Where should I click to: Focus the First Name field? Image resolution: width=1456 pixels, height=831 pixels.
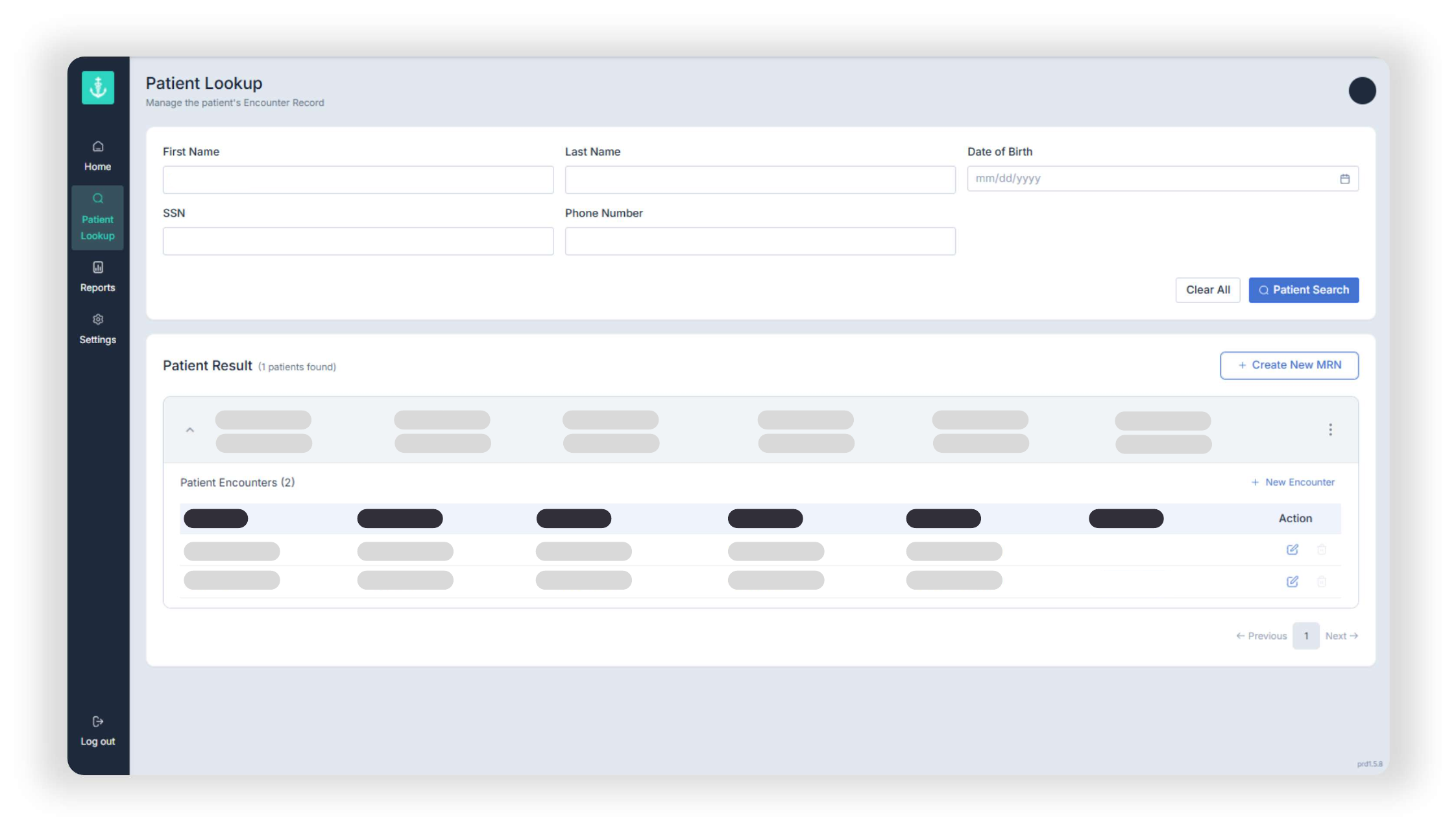[x=358, y=180]
